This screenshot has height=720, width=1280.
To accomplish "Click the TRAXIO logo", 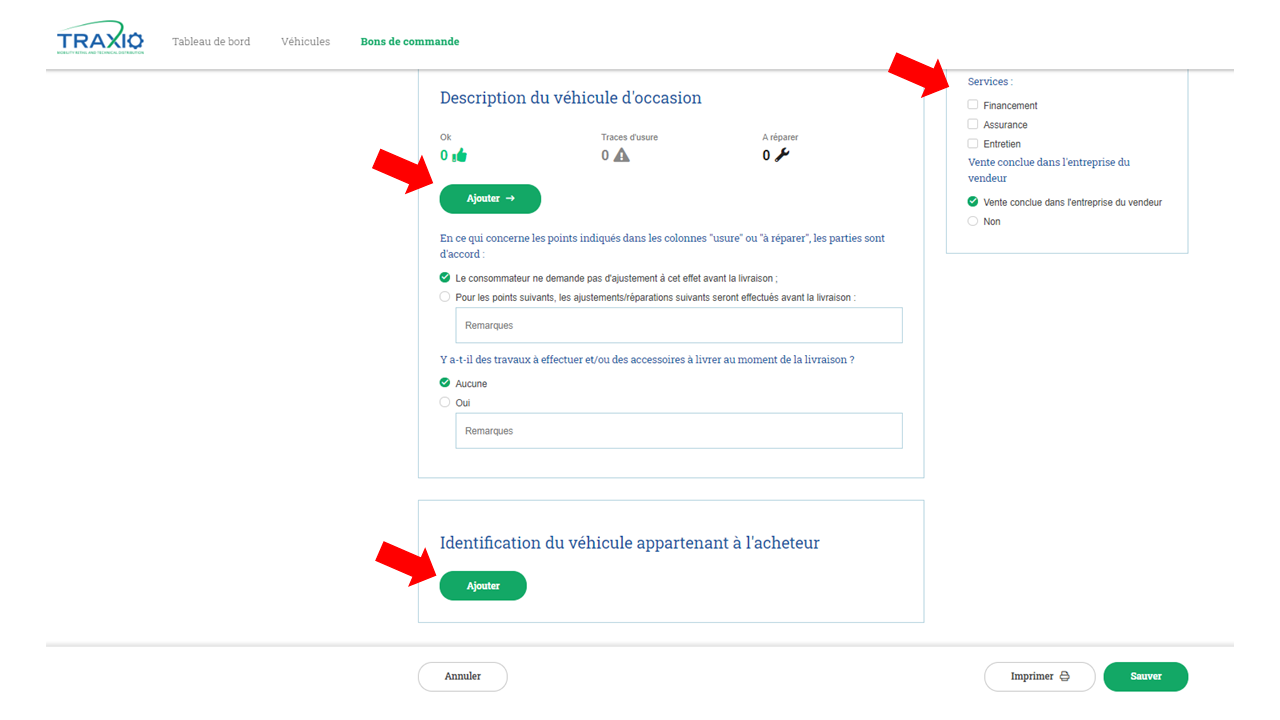I will [x=100, y=41].
